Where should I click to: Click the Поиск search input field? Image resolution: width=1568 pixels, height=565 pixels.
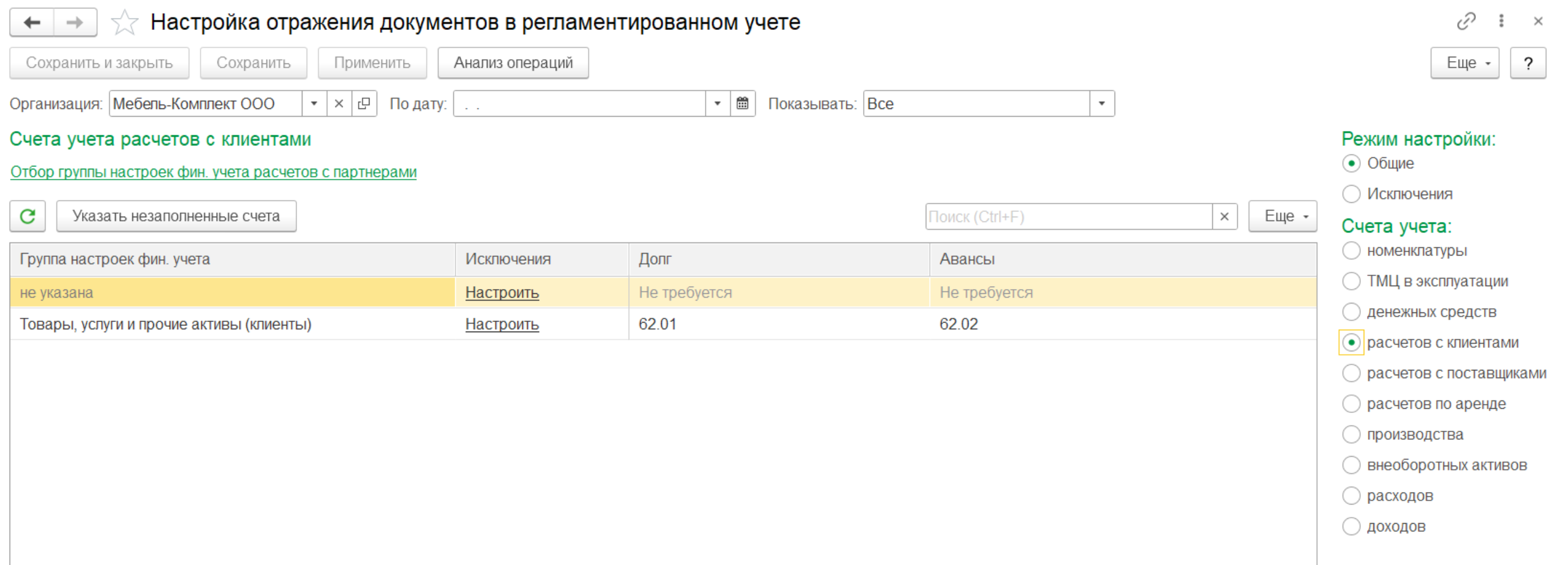[x=1068, y=217]
